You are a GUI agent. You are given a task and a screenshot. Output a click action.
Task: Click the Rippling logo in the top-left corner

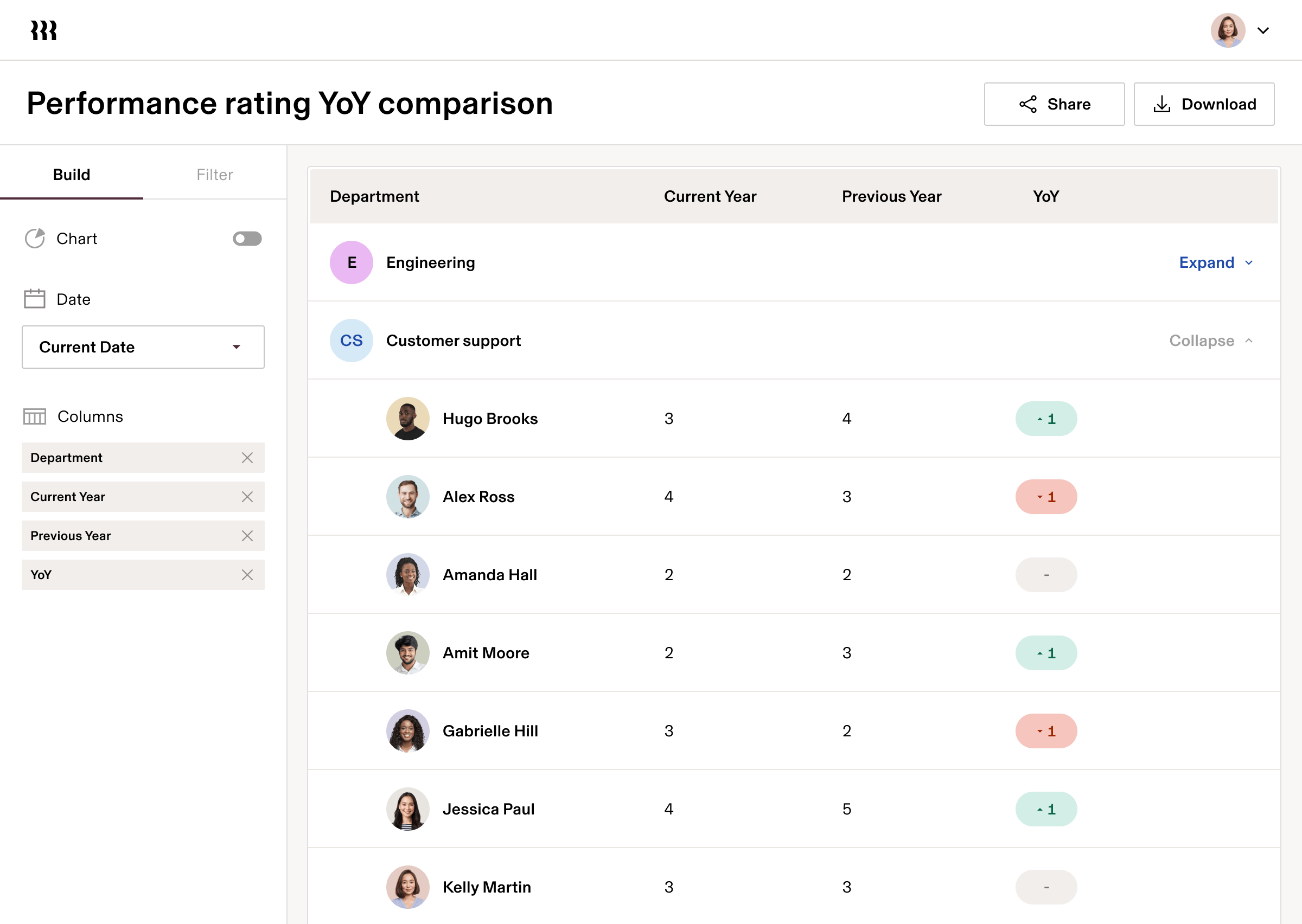pyautogui.click(x=43, y=30)
